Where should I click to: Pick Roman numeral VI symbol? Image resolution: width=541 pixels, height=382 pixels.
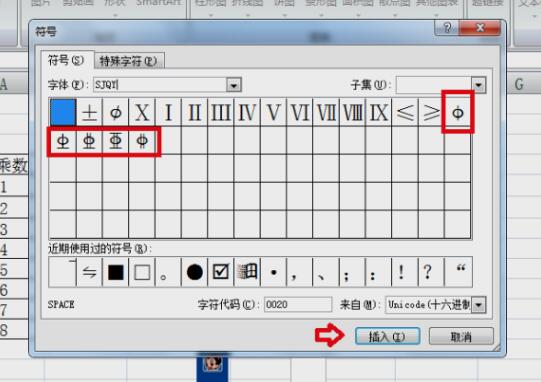(x=299, y=112)
